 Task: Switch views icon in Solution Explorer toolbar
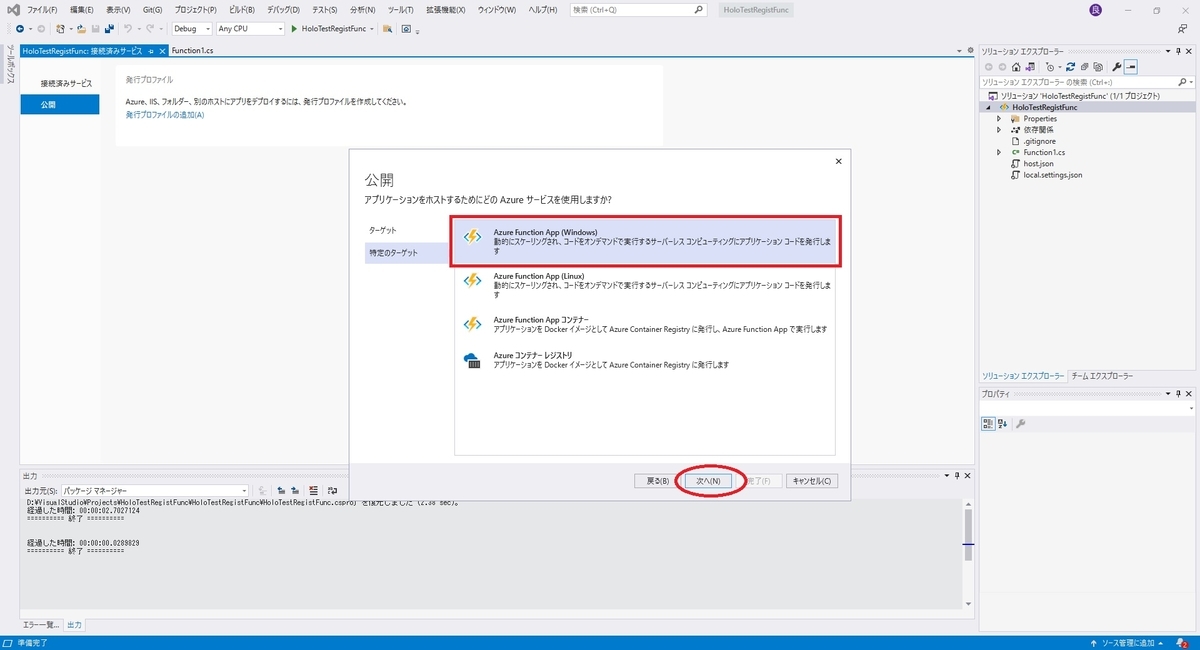coord(1030,67)
